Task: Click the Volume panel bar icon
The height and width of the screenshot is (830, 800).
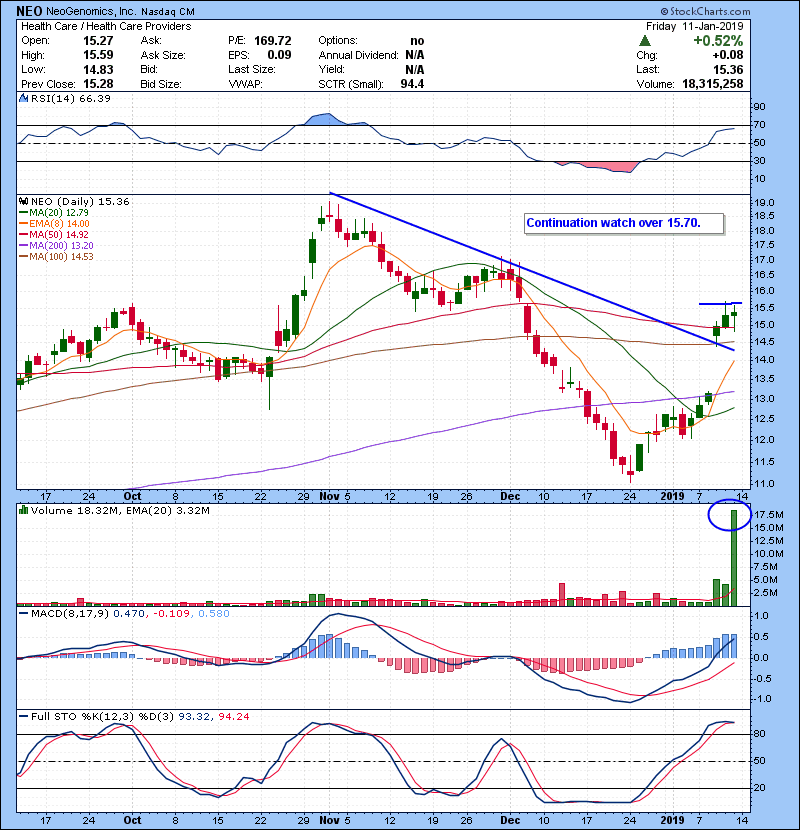Action: tap(23, 510)
